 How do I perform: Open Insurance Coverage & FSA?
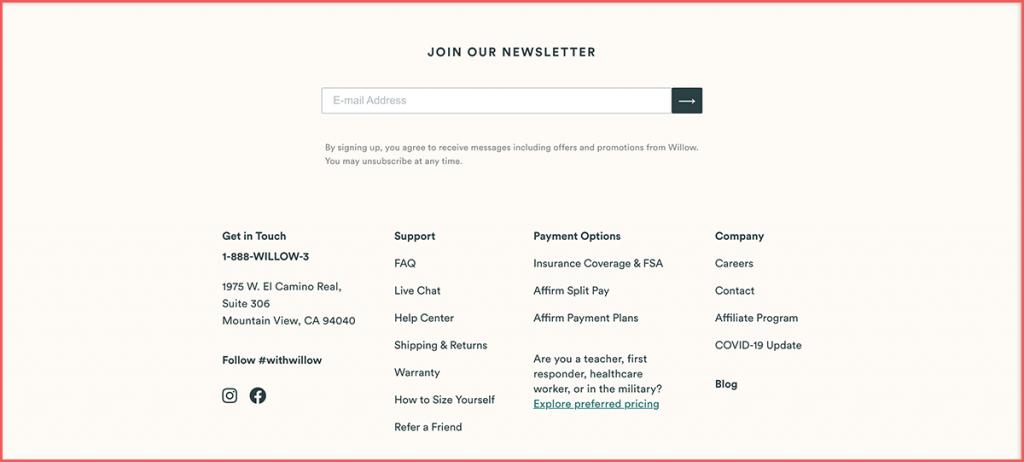(x=598, y=263)
